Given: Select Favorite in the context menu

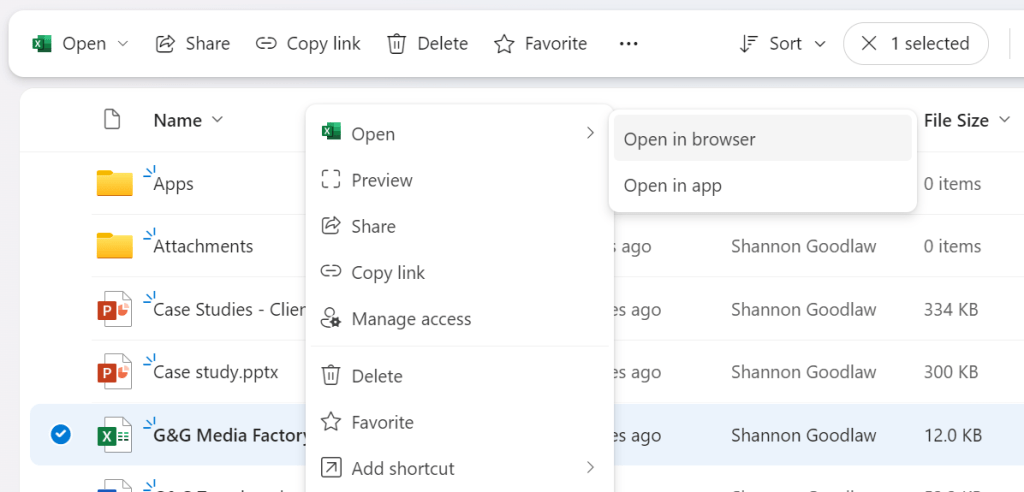Looking at the screenshot, I should [x=460, y=422].
